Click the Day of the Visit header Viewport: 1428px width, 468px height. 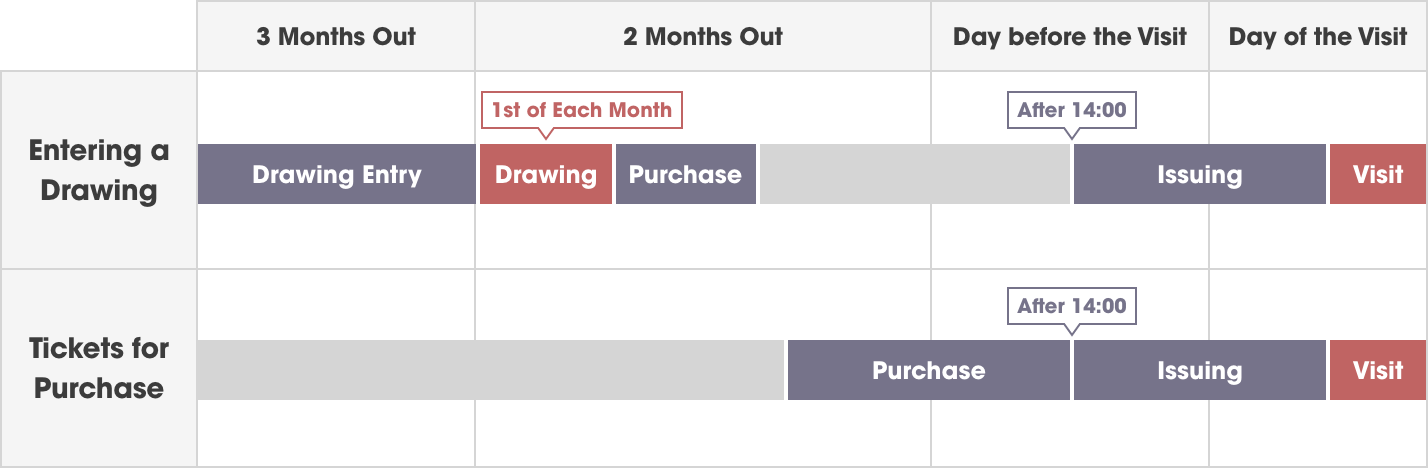coord(1318,37)
